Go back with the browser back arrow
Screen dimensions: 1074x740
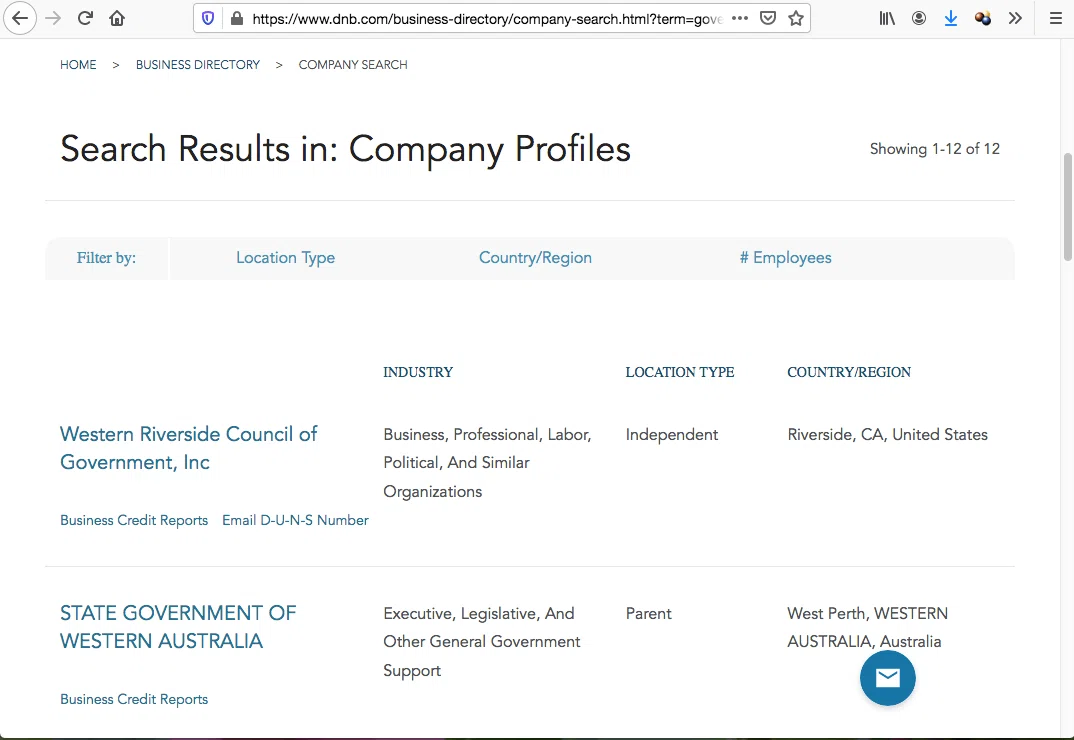click(20, 18)
